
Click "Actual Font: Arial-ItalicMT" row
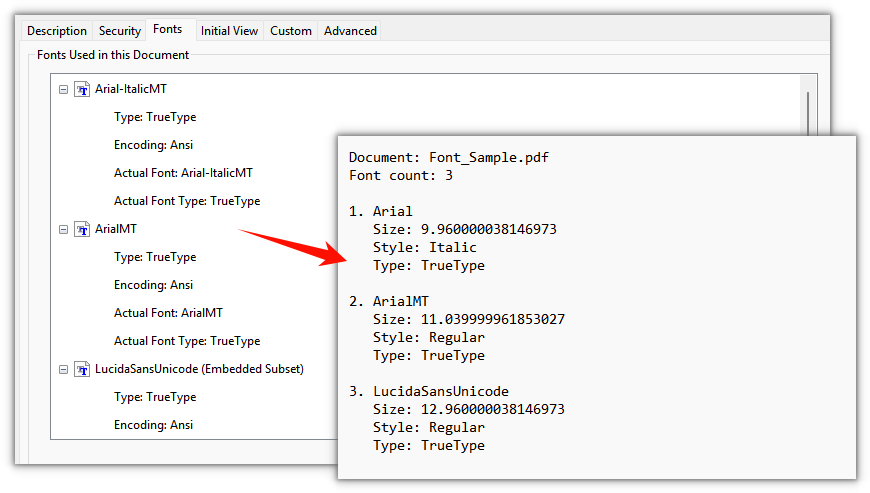point(183,173)
